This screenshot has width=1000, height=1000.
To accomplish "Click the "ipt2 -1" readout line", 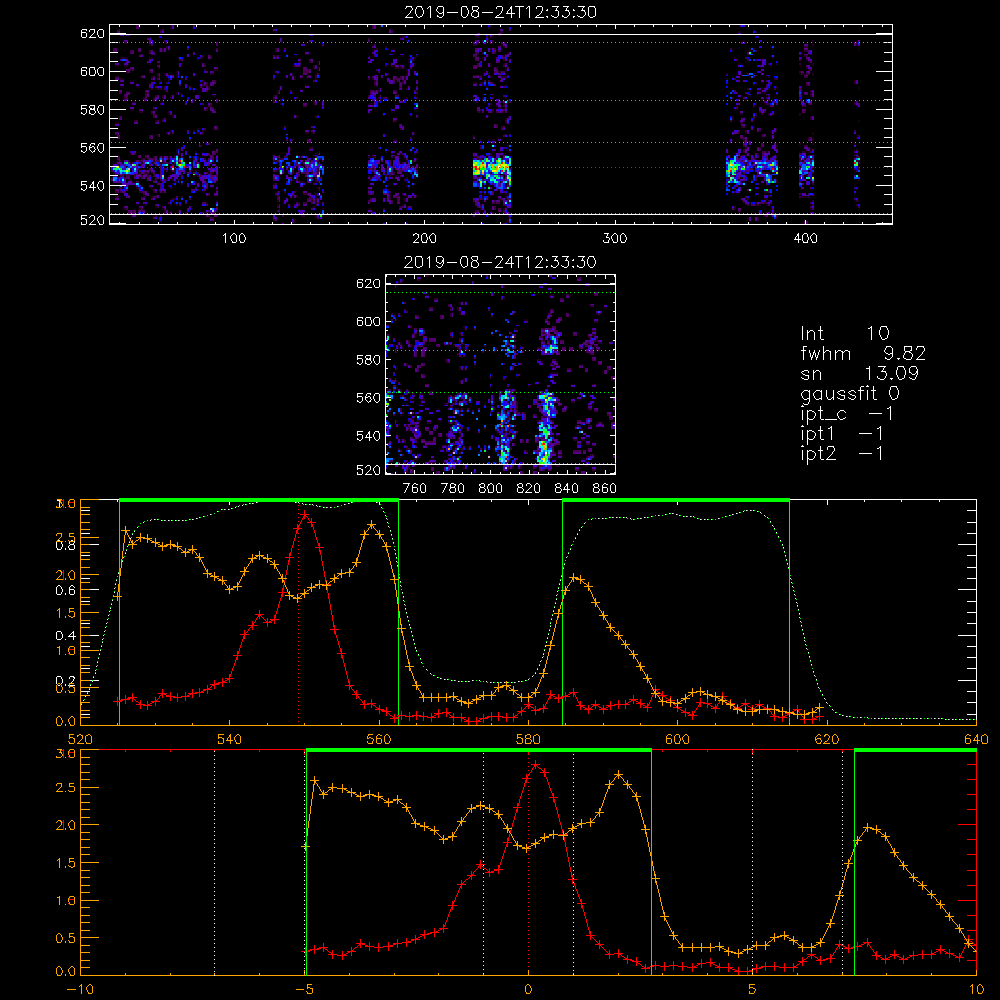I will click(842, 453).
